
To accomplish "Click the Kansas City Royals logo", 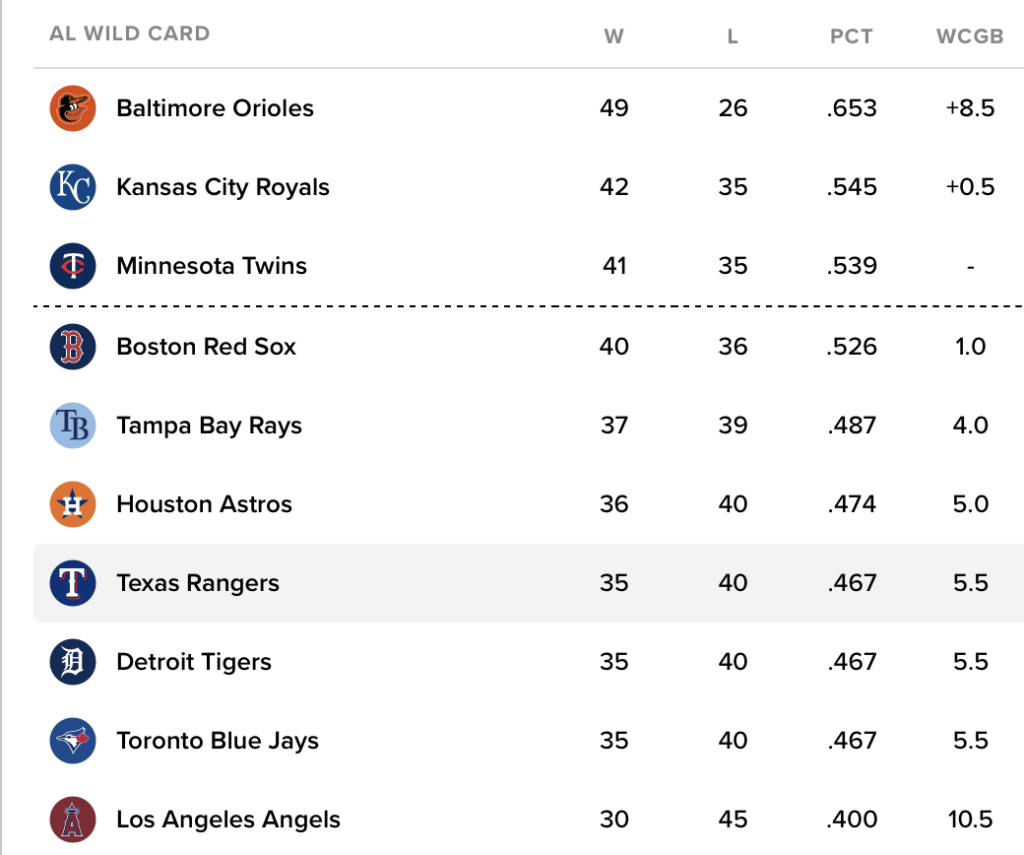I will coord(72,187).
